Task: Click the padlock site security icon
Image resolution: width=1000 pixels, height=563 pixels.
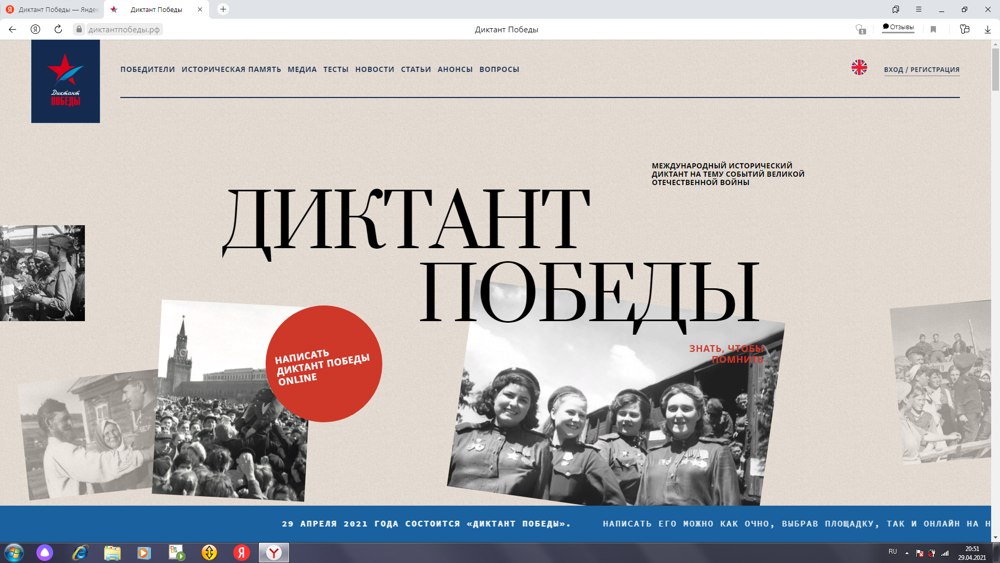Action: click(x=79, y=29)
